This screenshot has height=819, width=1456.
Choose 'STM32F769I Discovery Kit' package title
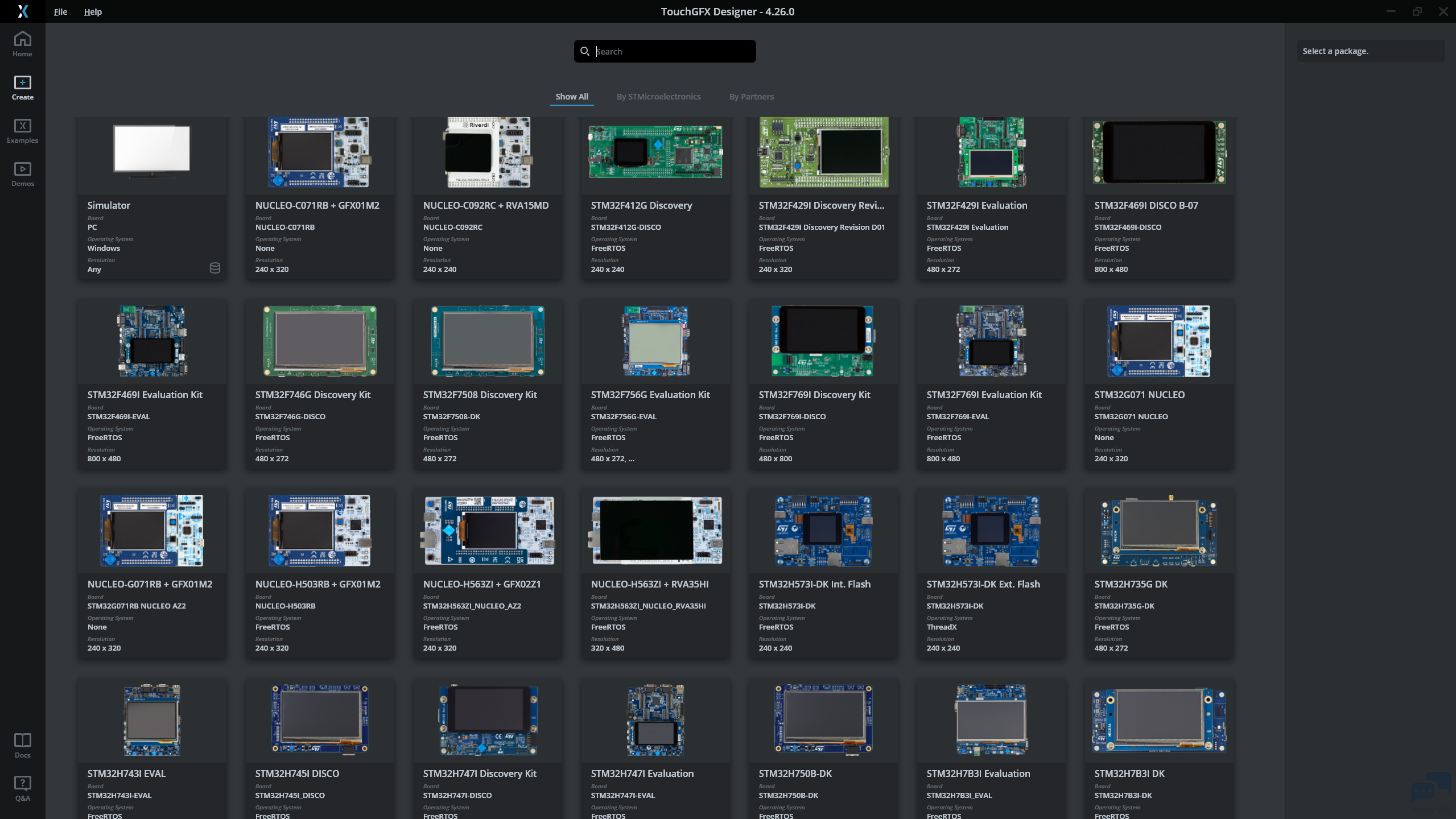[815, 395]
